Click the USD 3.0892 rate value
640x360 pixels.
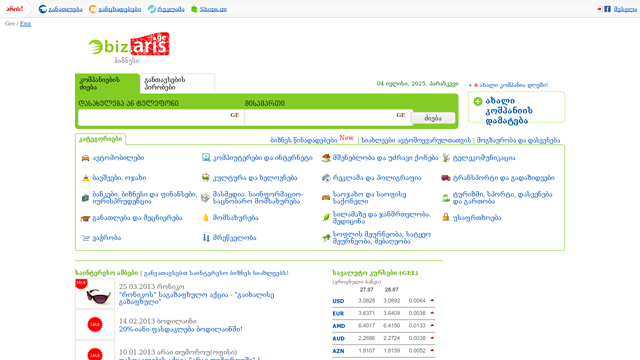391,300
